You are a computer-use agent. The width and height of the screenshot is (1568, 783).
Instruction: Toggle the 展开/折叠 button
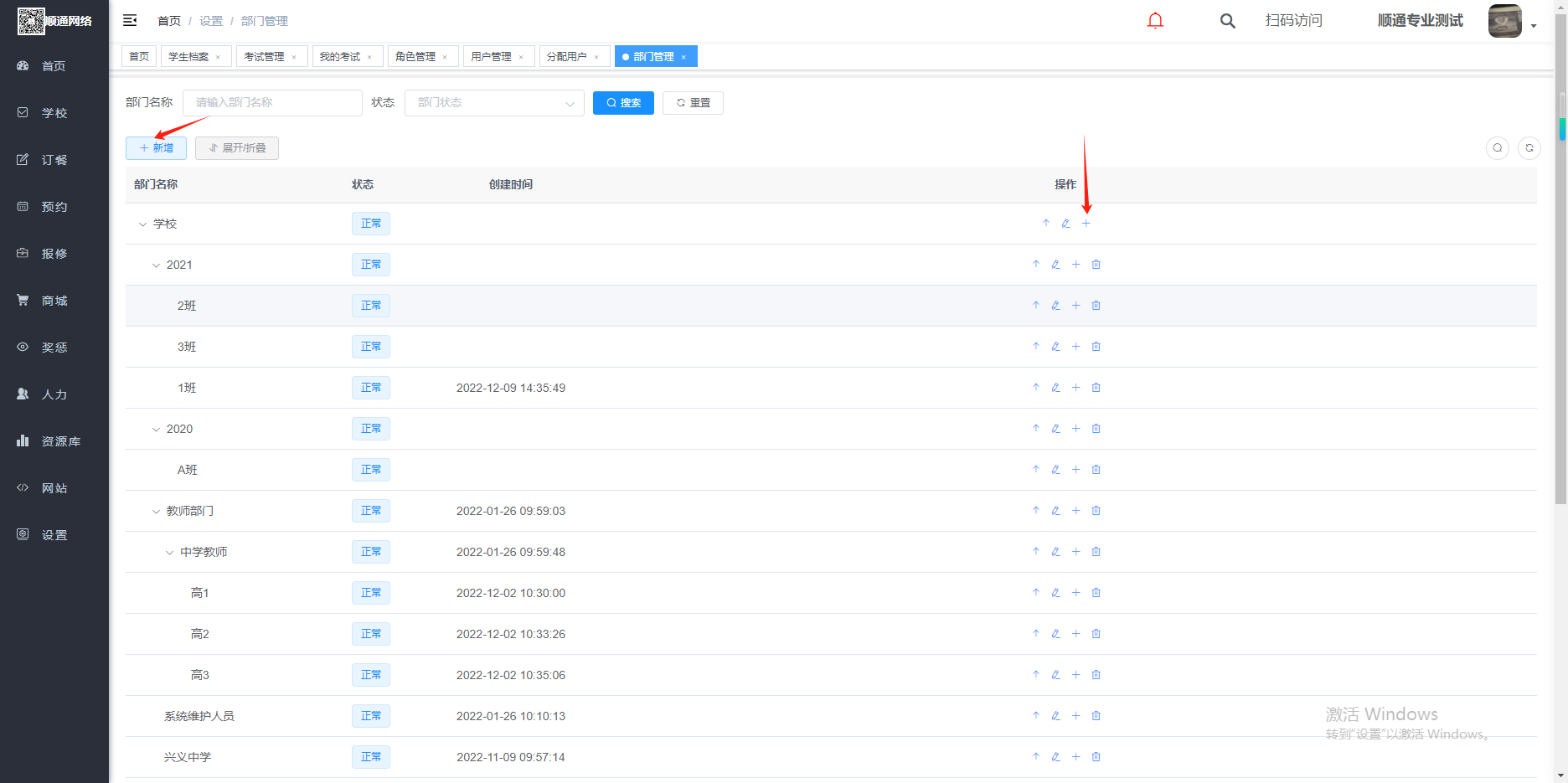point(237,148)
